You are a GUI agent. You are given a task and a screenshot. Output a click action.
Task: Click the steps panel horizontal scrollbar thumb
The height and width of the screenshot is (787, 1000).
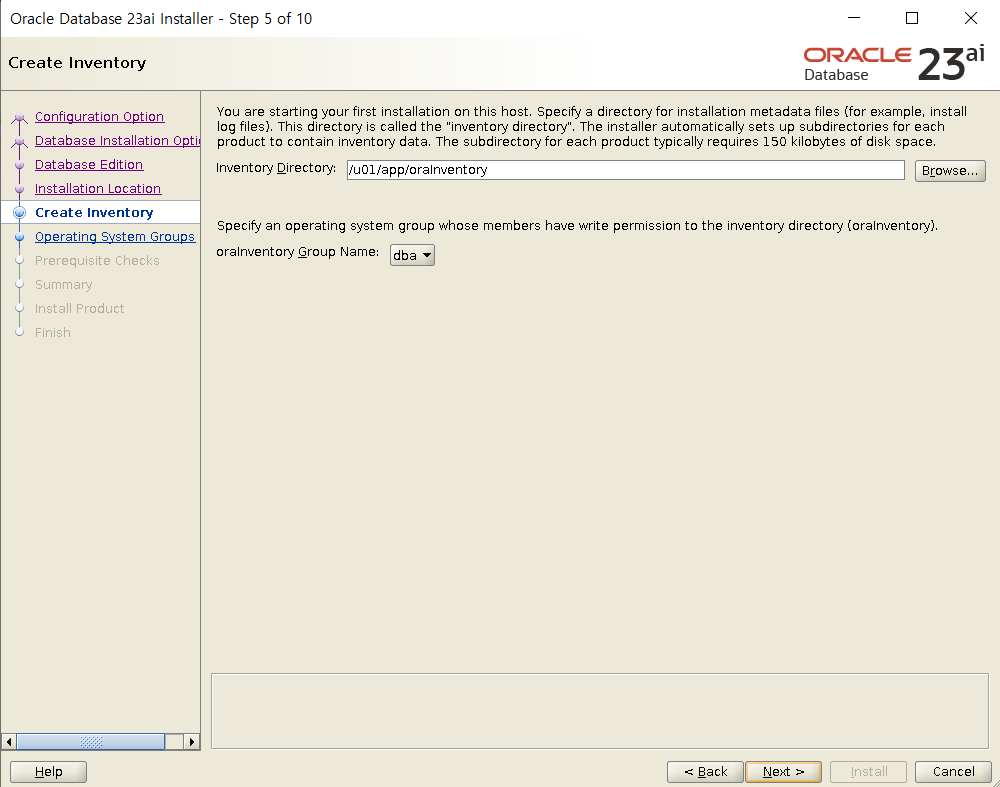click(91, 742)
